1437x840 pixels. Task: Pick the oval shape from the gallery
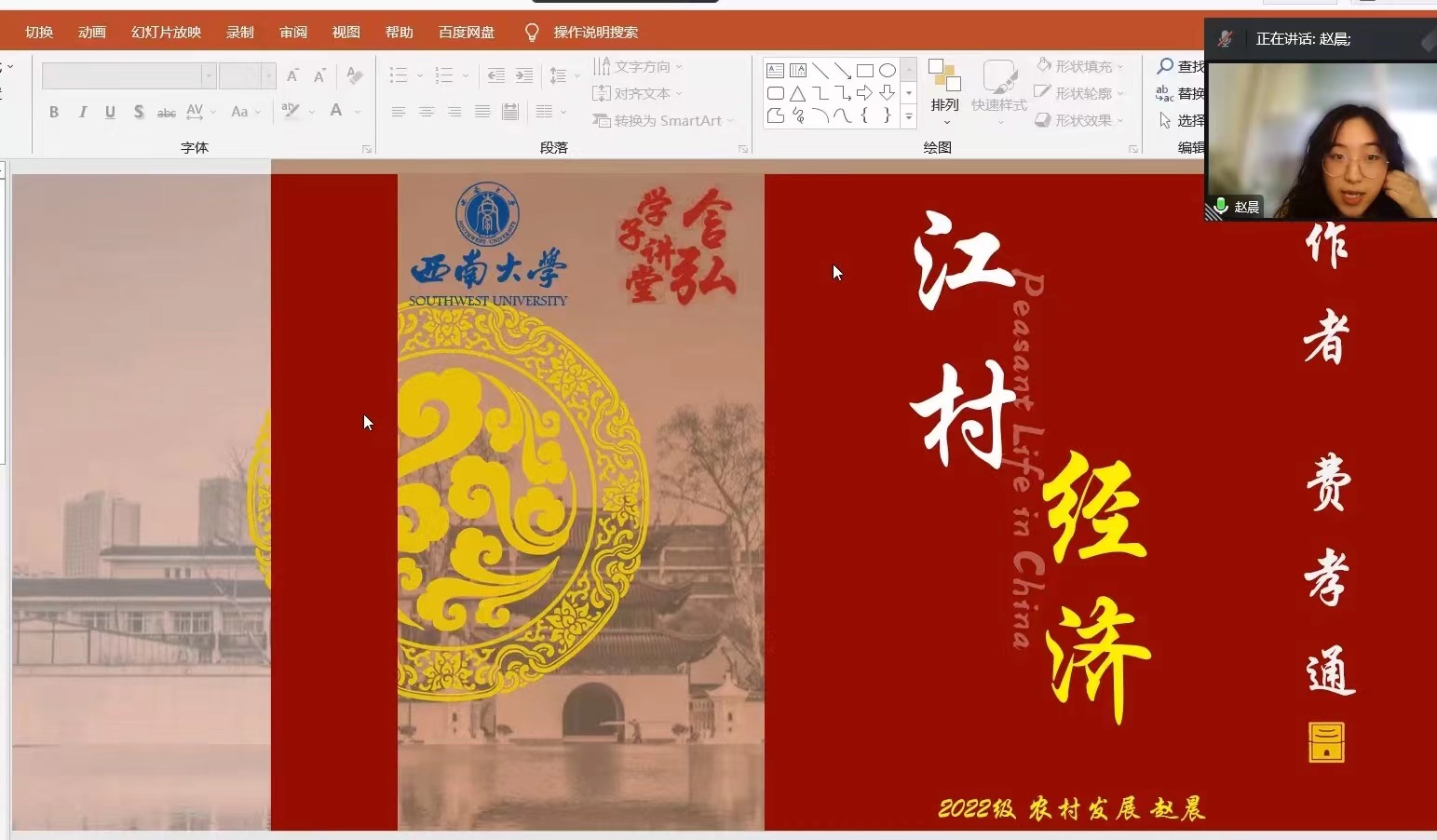pyautogui.click(x=887, y=71)
